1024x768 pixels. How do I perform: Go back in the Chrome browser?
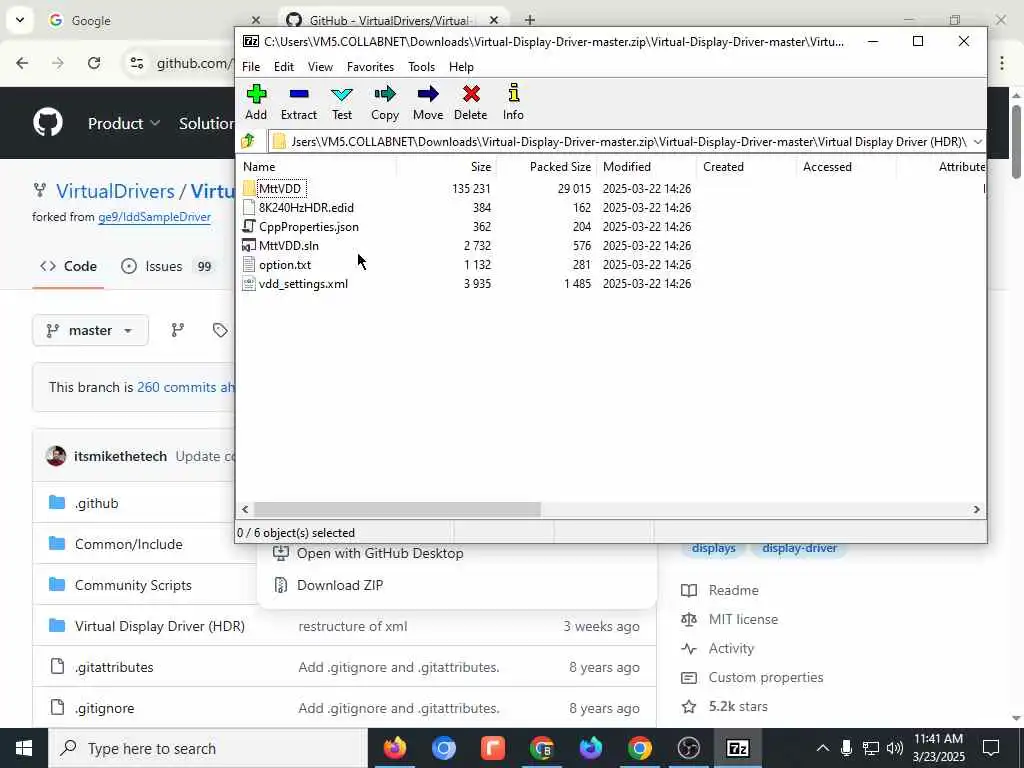22,63
